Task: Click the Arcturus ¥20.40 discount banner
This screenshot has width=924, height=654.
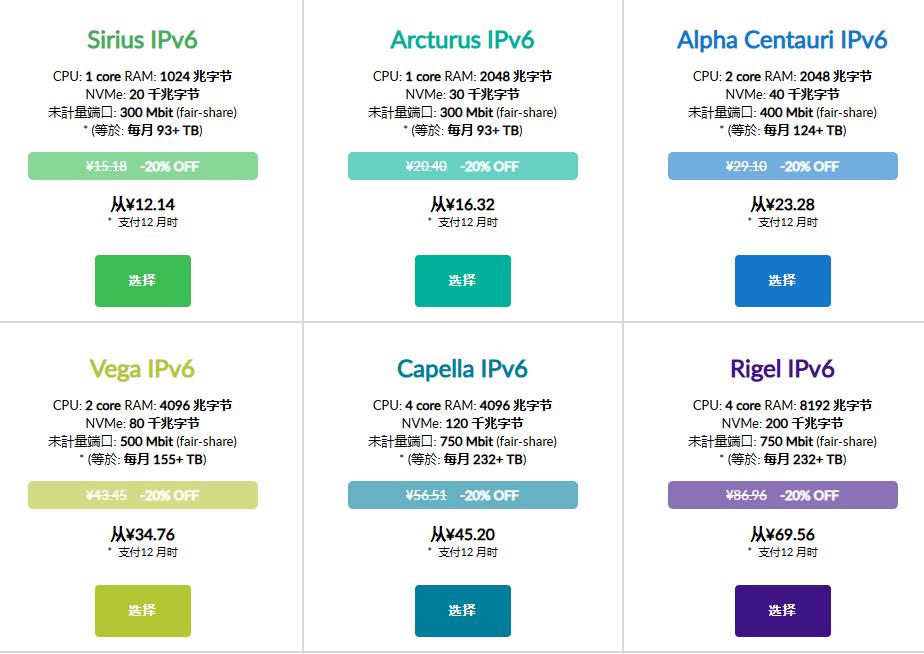Action: tap(462, 166)
